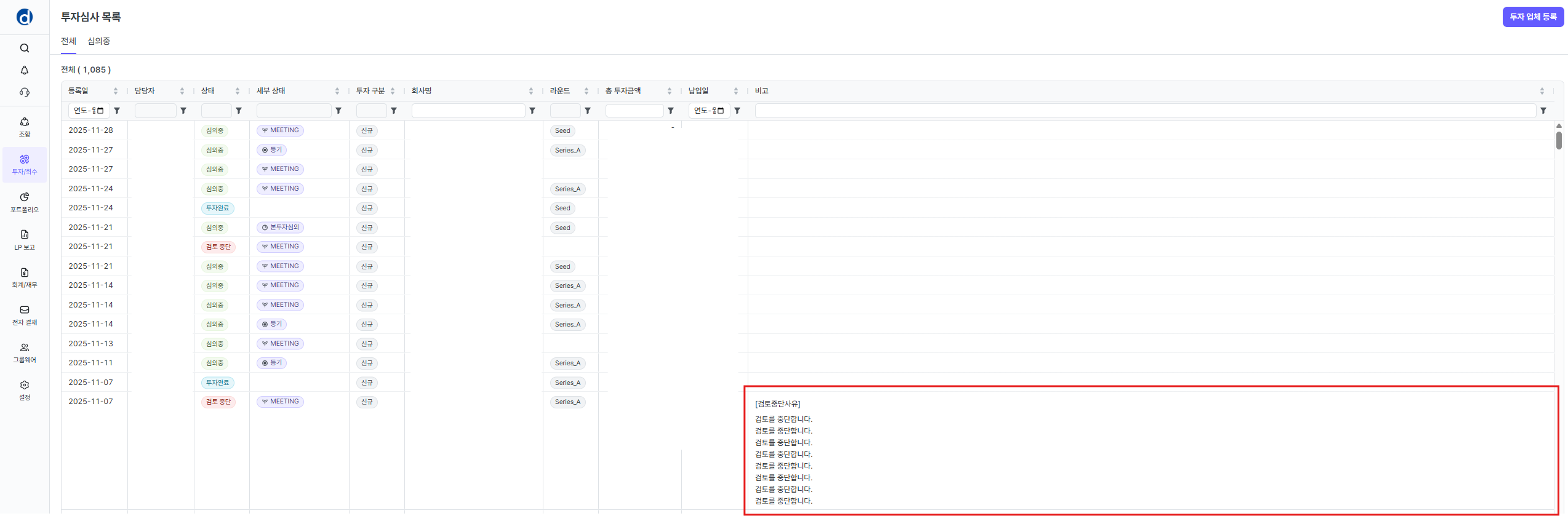
Task: Open filter menu for 회사명 column
Action: click(532, 111)
